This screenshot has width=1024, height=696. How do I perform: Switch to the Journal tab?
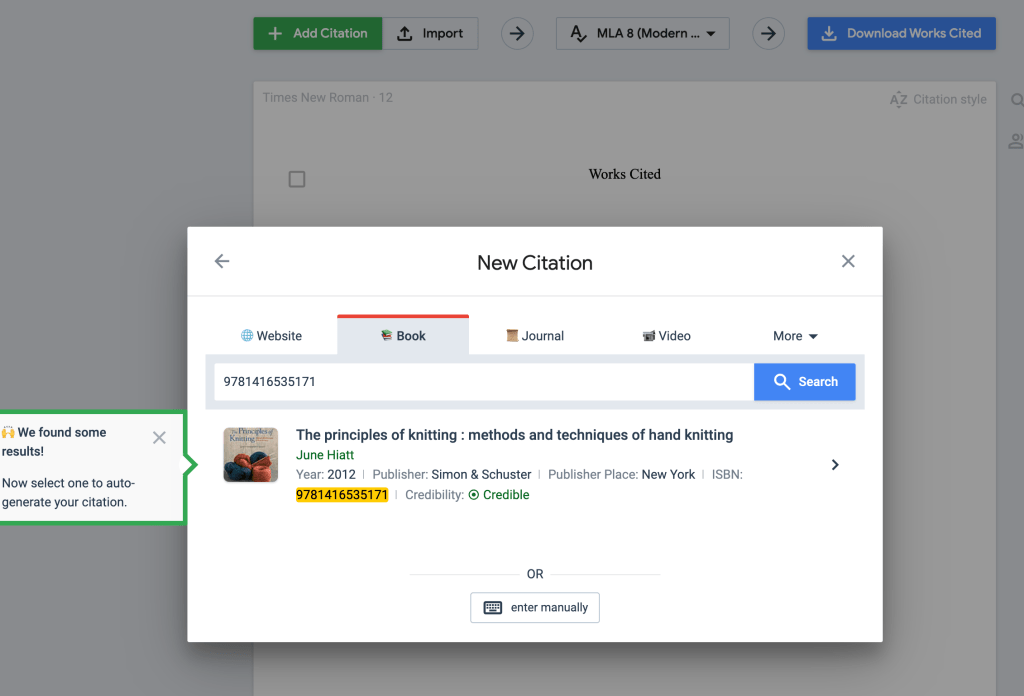click(x=535, y=336)
